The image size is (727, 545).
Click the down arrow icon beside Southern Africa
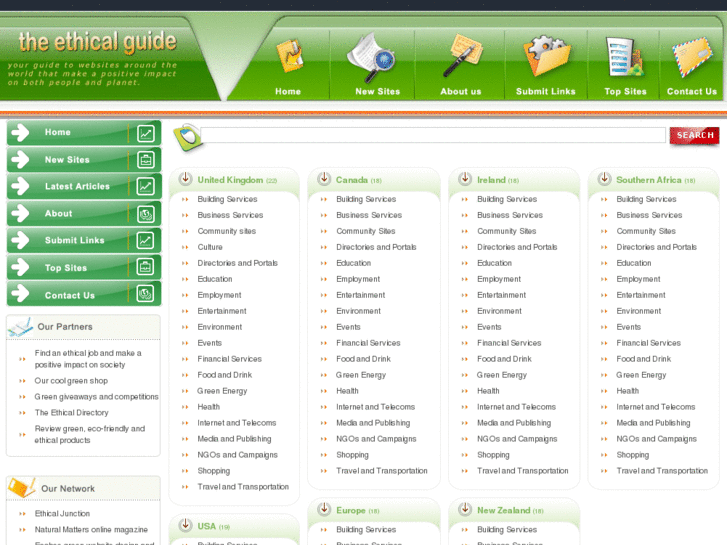pos(604,179)
